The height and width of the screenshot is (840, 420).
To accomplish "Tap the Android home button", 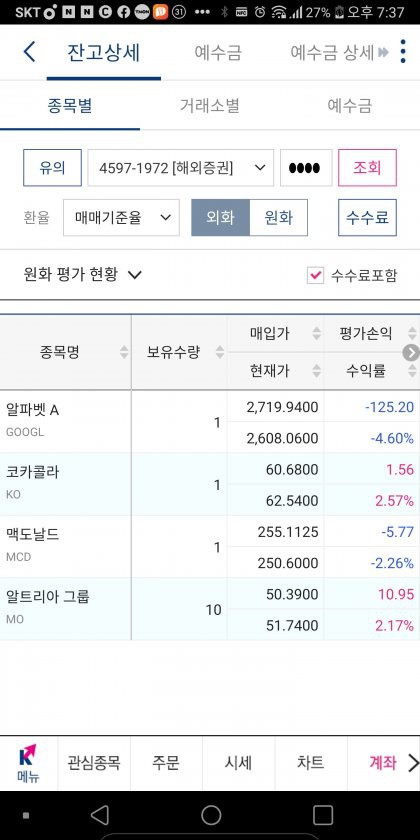I will (x=211, y=815).
